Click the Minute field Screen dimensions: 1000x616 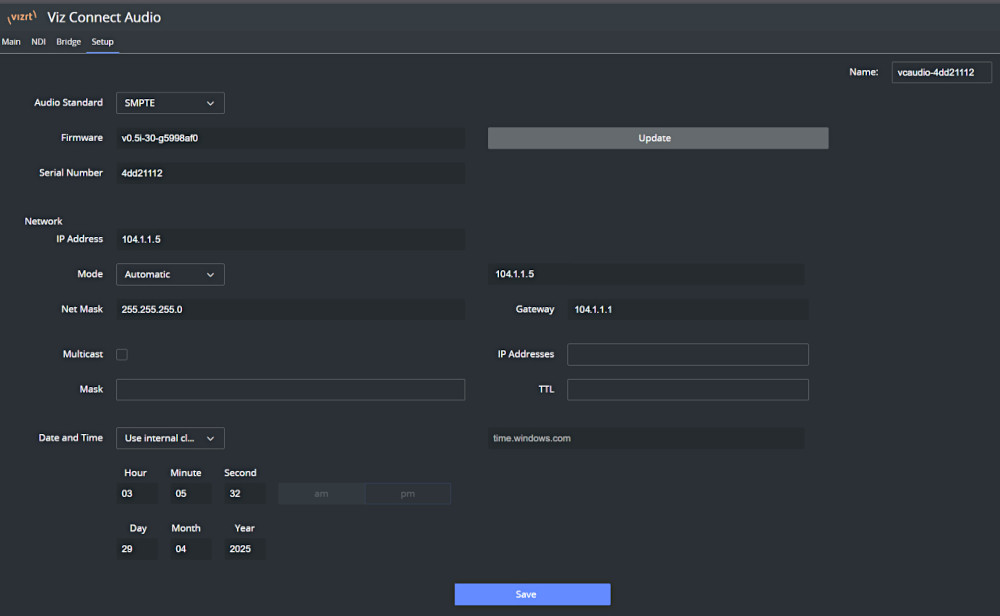point(190,494)
